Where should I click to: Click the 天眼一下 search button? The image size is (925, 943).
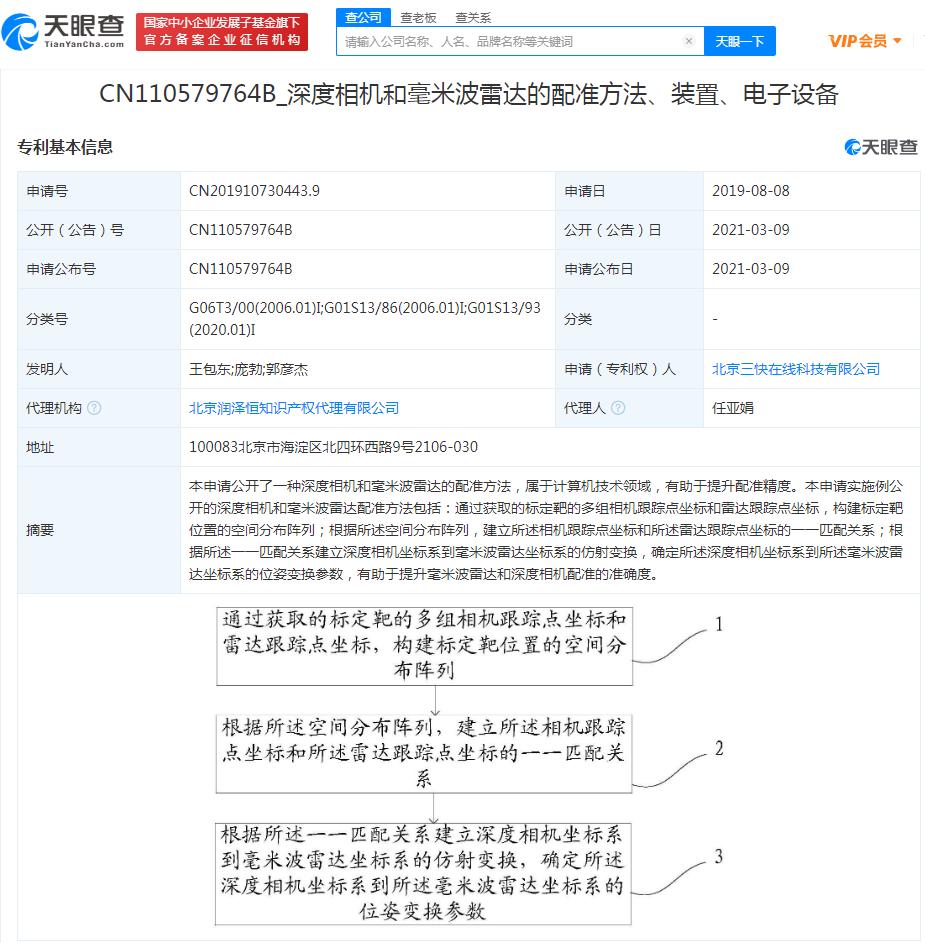click(x=739, y=41)
